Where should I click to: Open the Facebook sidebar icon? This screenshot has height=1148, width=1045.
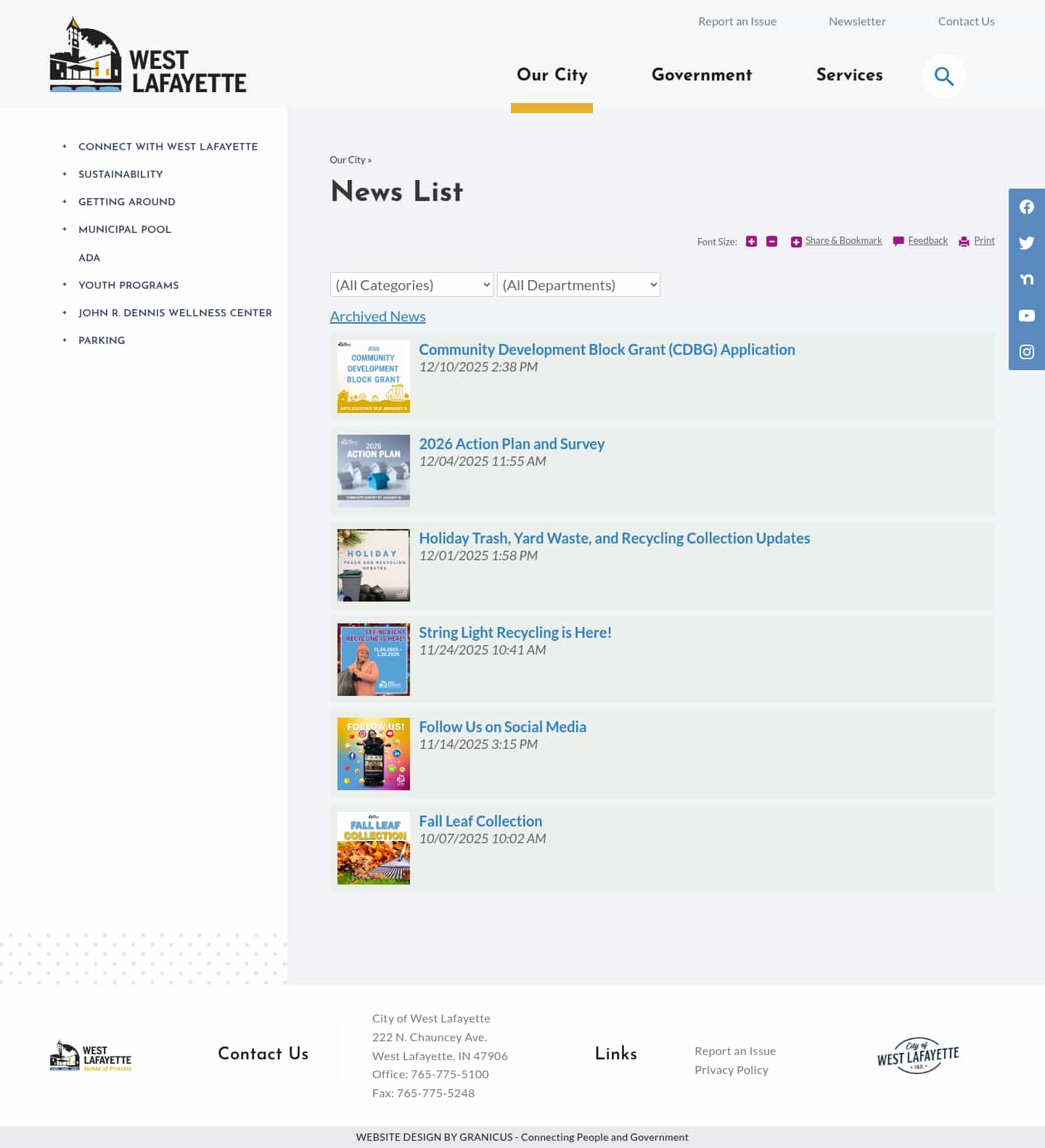tap(1026, 207)
